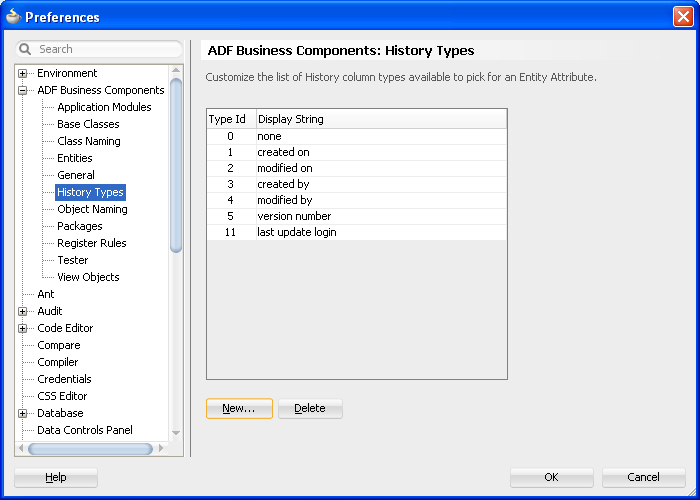
Task: Select the 'created on' row
Action: pos(357,152)
